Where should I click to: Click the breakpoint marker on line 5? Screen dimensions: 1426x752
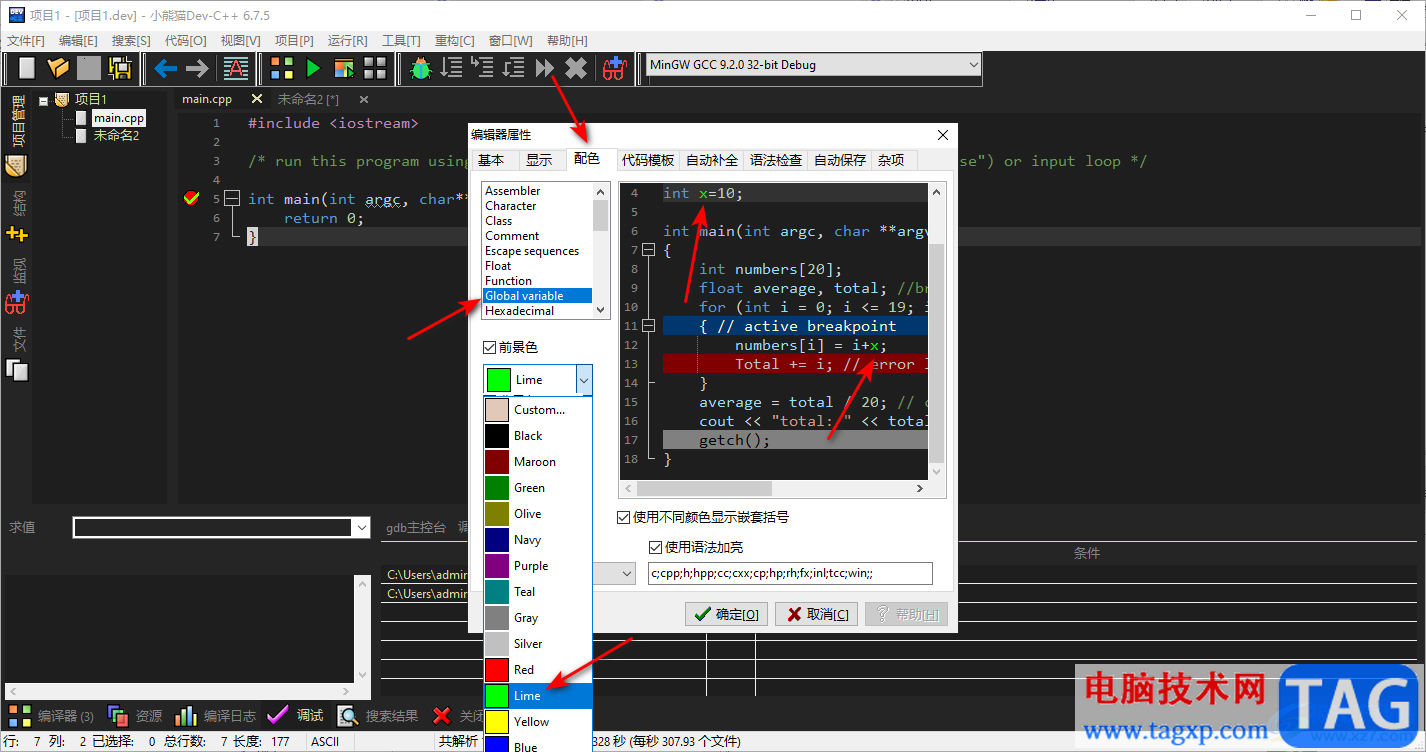(192, 199)
